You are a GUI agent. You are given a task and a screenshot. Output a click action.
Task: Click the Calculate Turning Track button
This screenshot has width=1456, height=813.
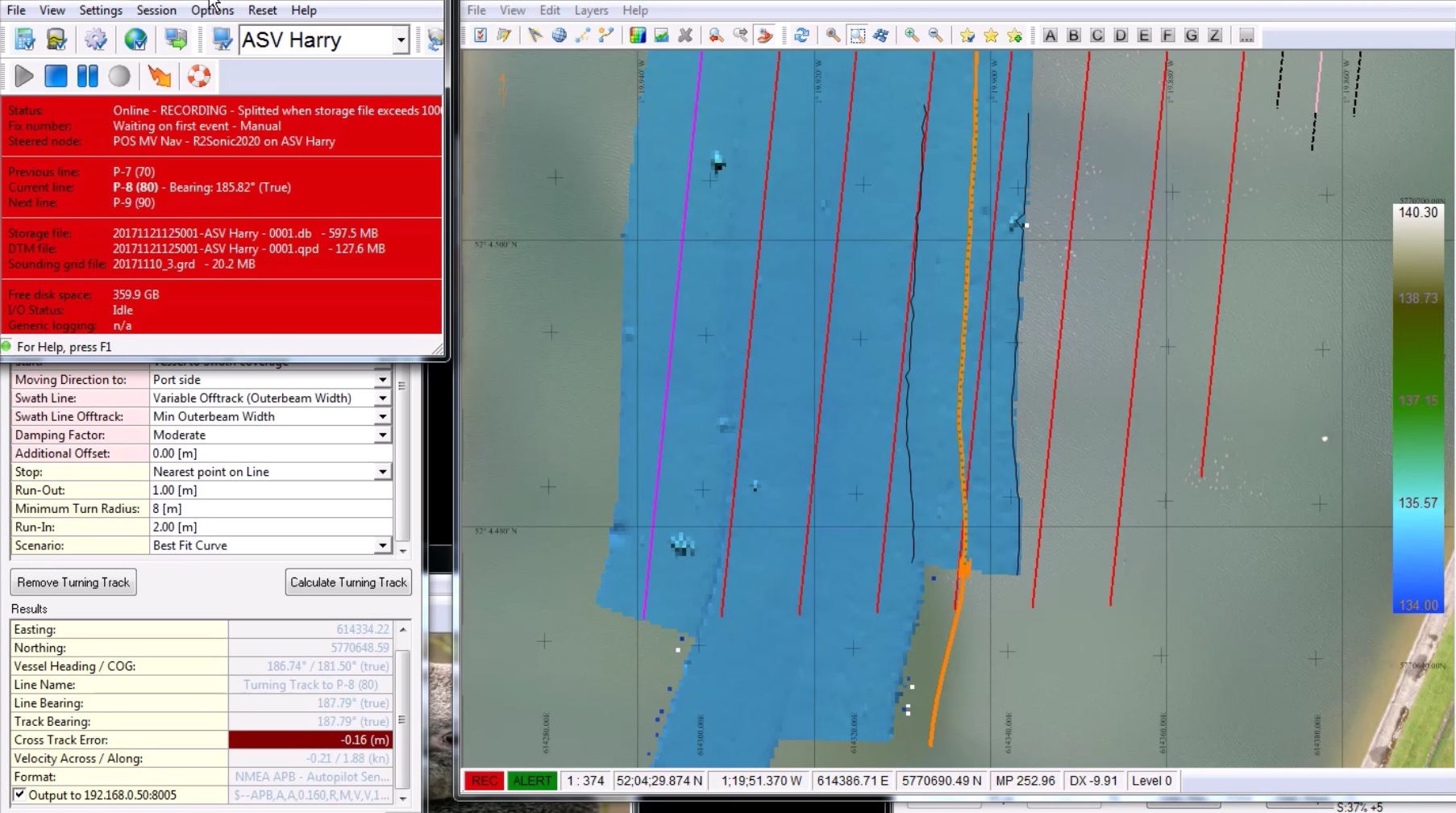[348, 582]
